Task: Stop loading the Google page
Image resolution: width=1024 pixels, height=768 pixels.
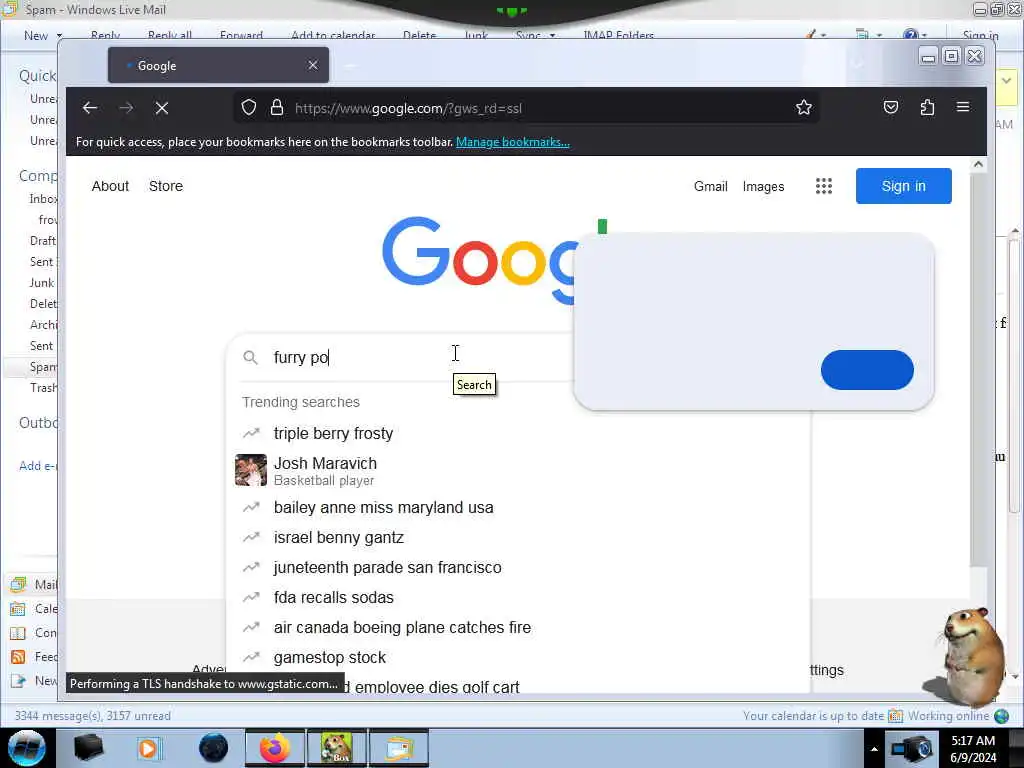Action: click(162, 108)
